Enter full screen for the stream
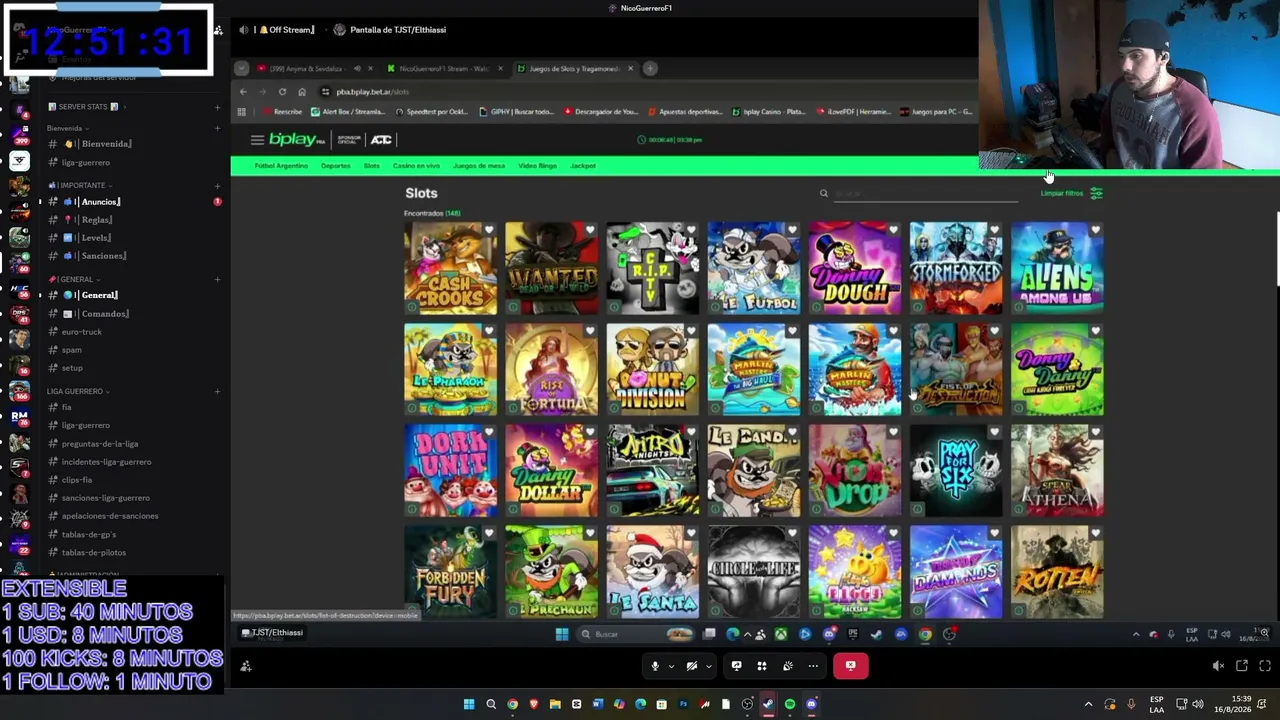This screenshot has height=720, width=1280. click(1265, 666)
